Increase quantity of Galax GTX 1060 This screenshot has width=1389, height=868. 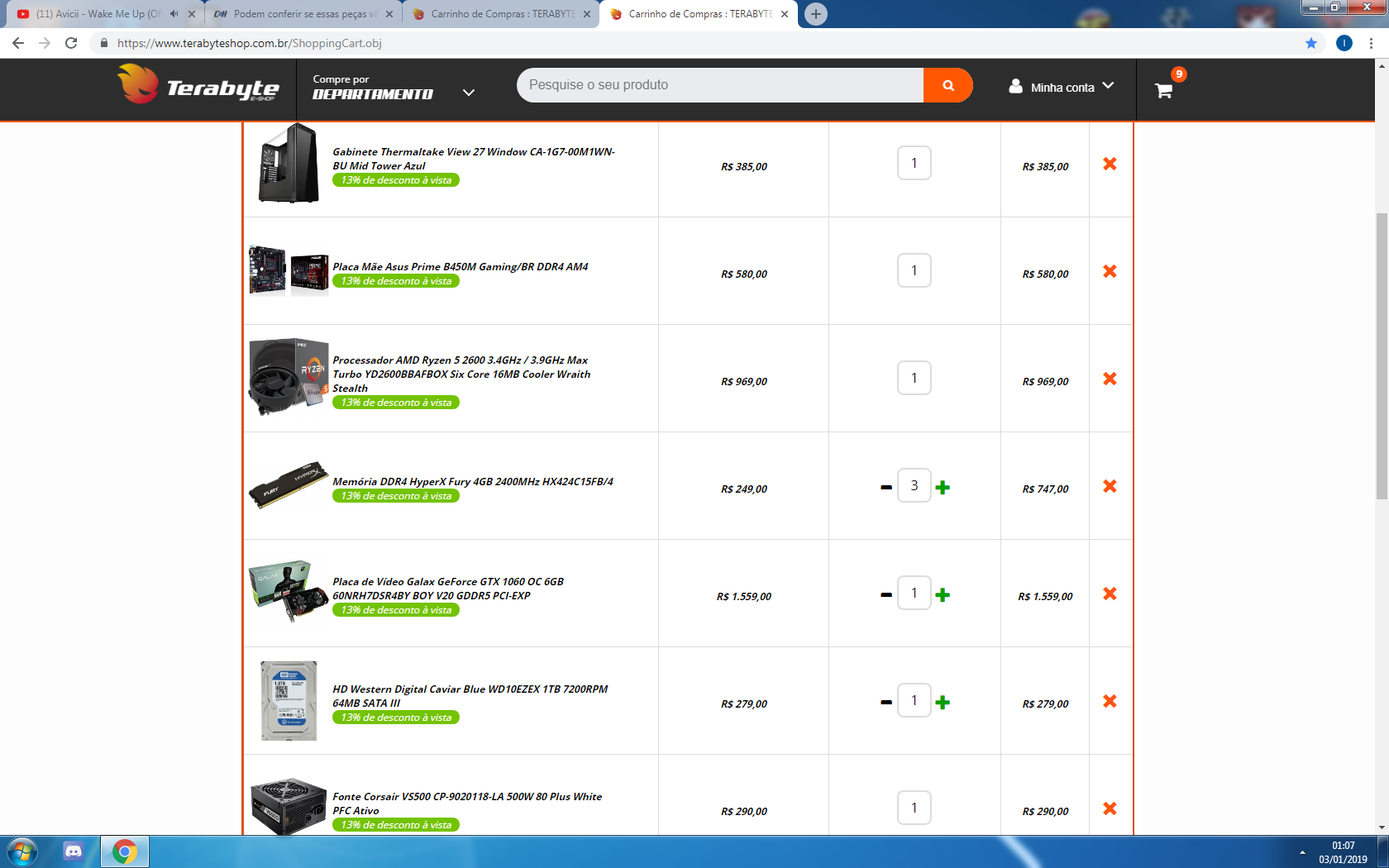[943, 595]
